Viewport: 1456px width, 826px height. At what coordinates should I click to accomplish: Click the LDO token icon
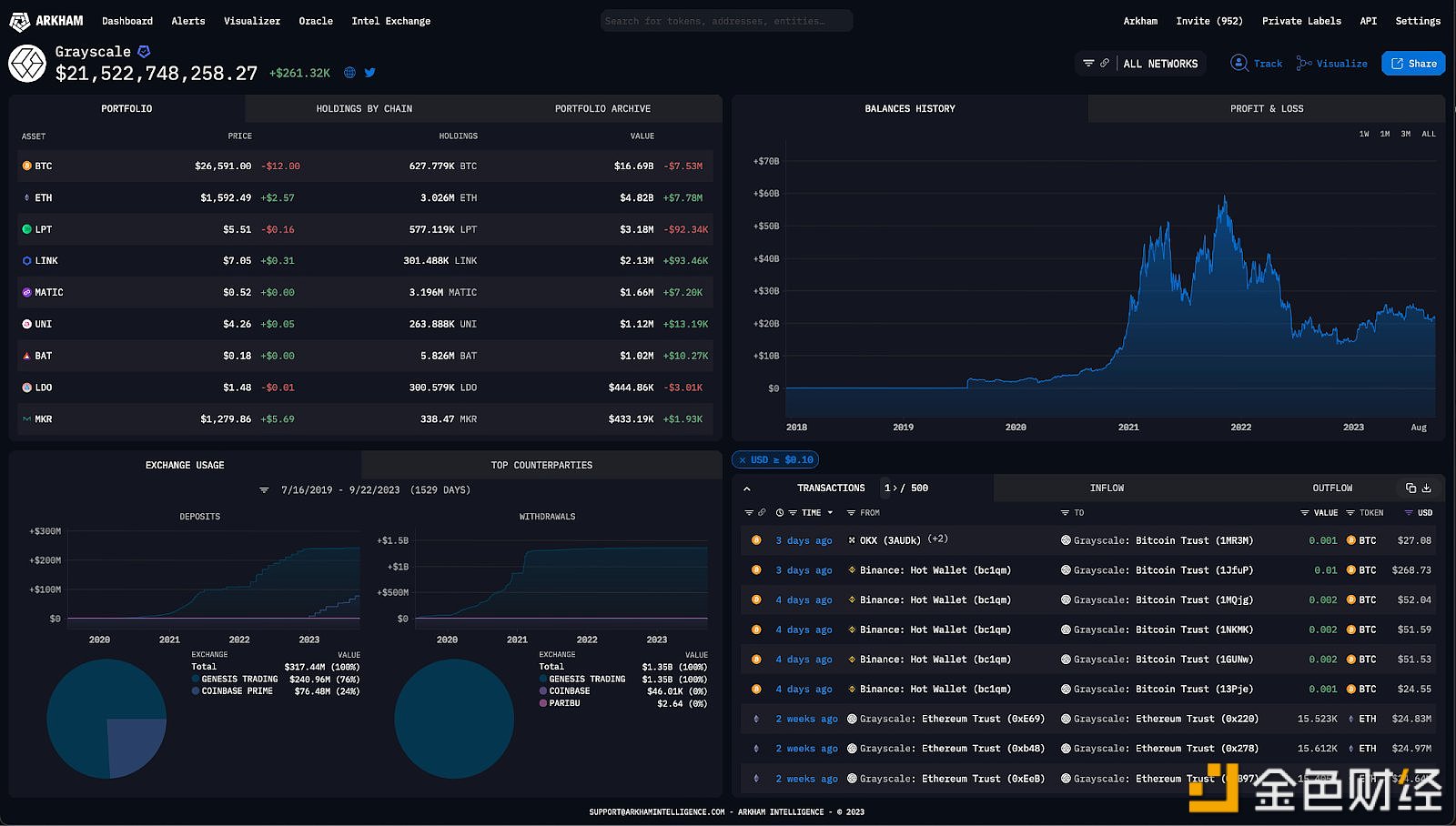pyautogui.click(x=26, y=388)
